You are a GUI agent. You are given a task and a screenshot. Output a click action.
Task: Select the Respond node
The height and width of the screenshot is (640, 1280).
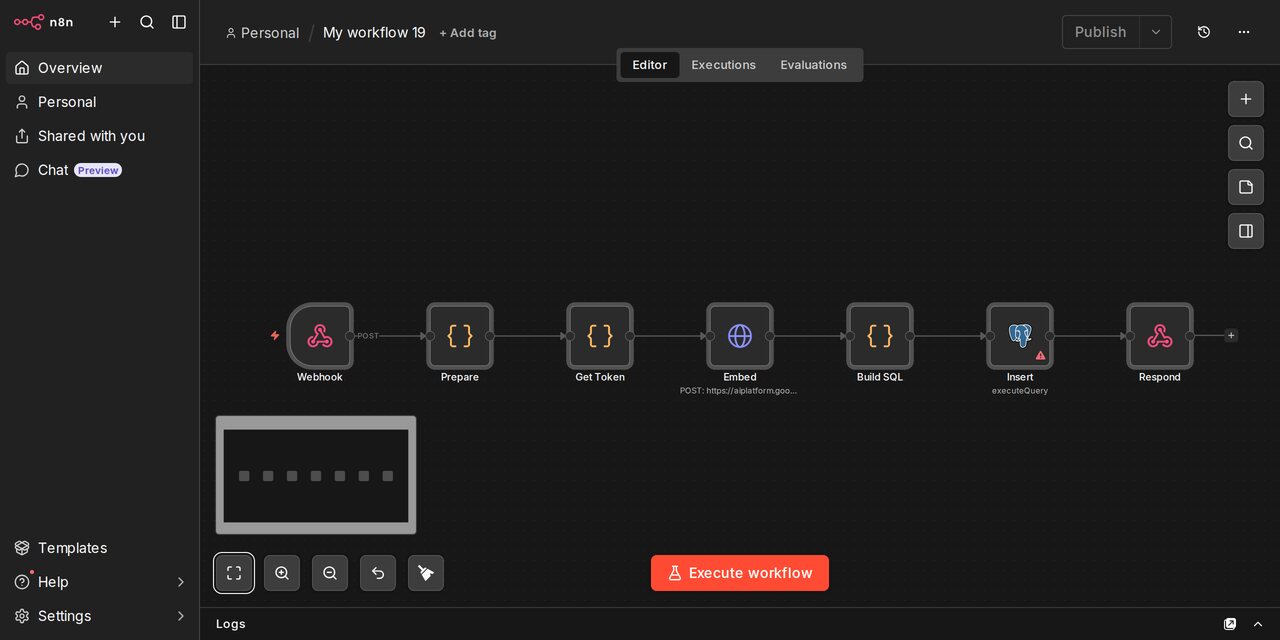[1160, 336]
